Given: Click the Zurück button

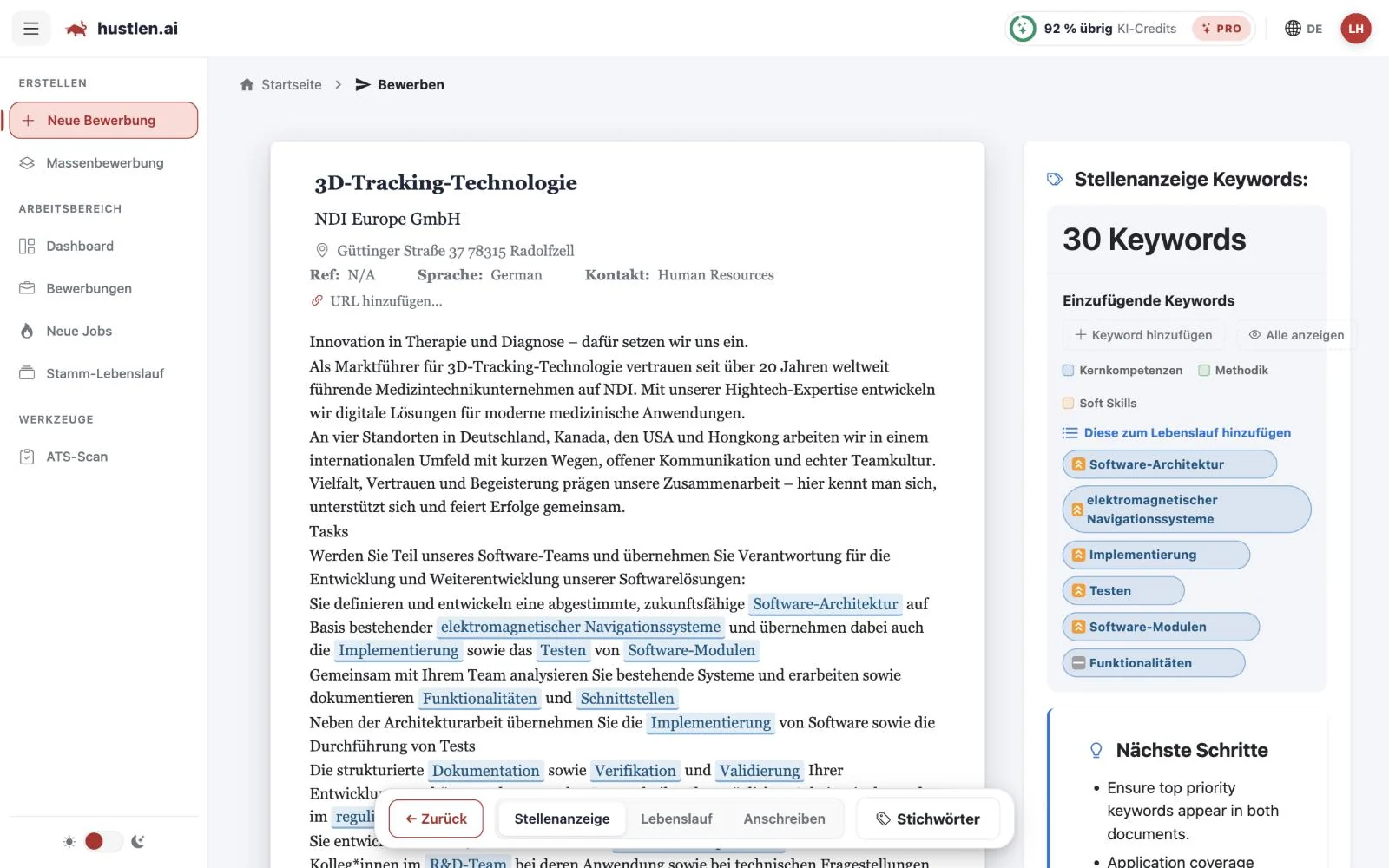Looking at the screenshot, I should point(436,819).
